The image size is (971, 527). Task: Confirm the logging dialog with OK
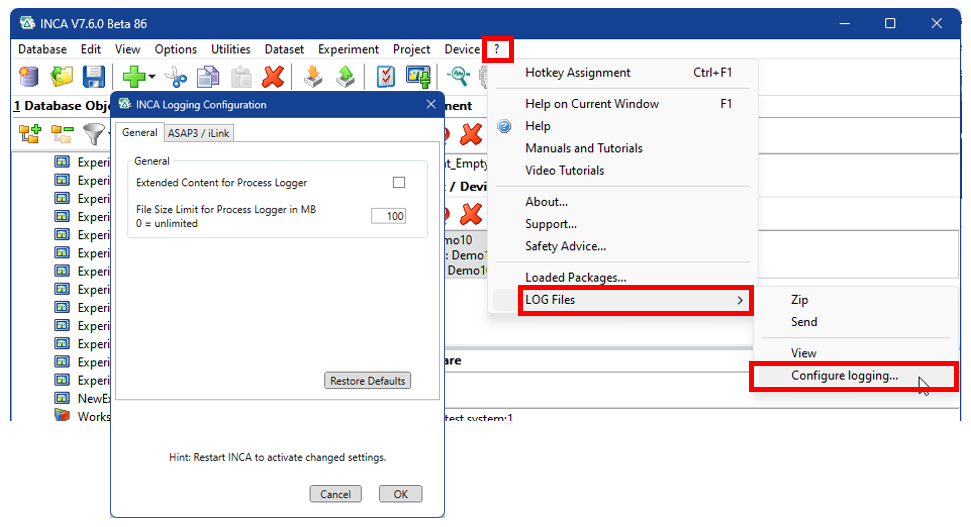(x=400, y=494)
